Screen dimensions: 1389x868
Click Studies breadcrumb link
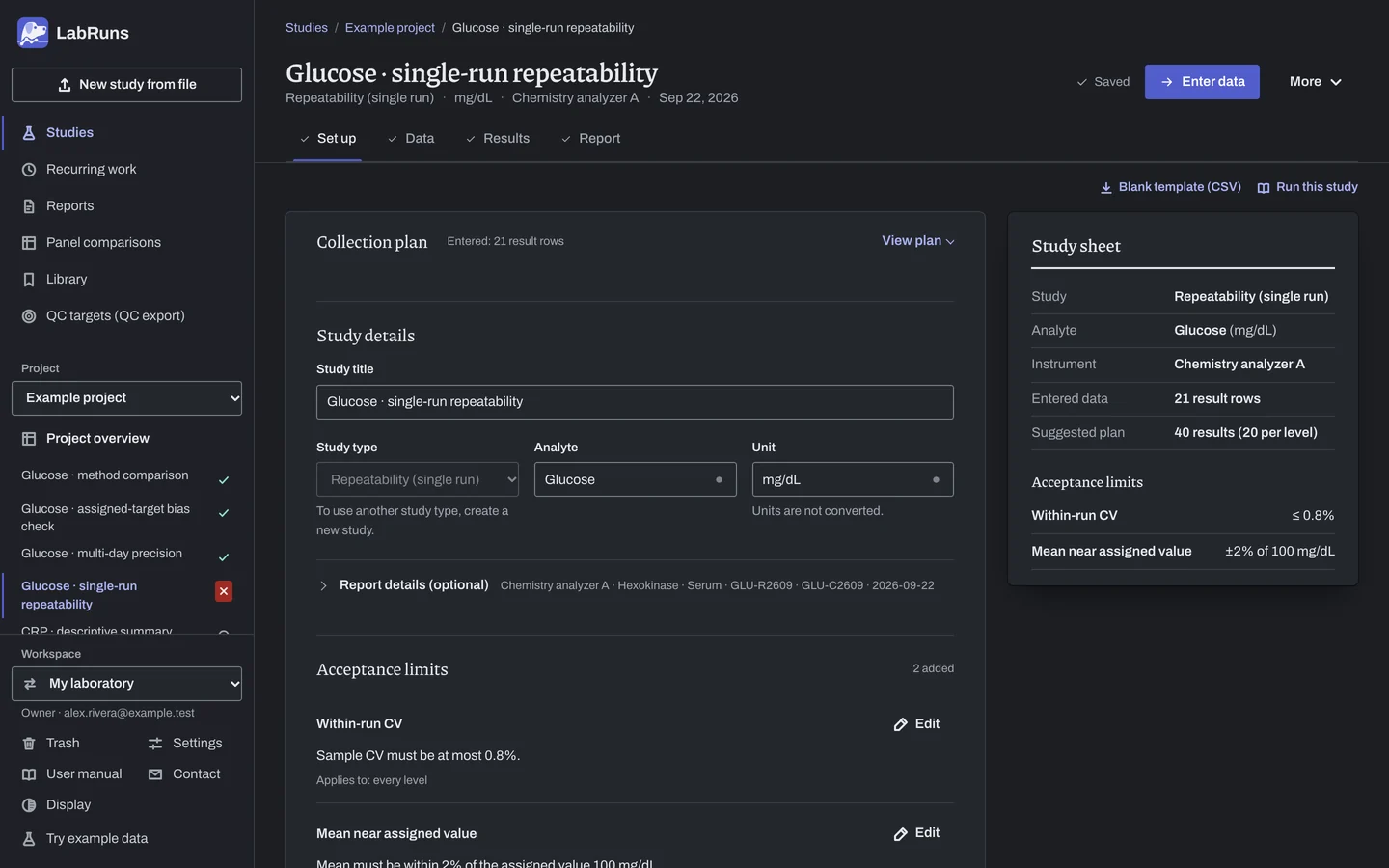[x=307, y=28]
